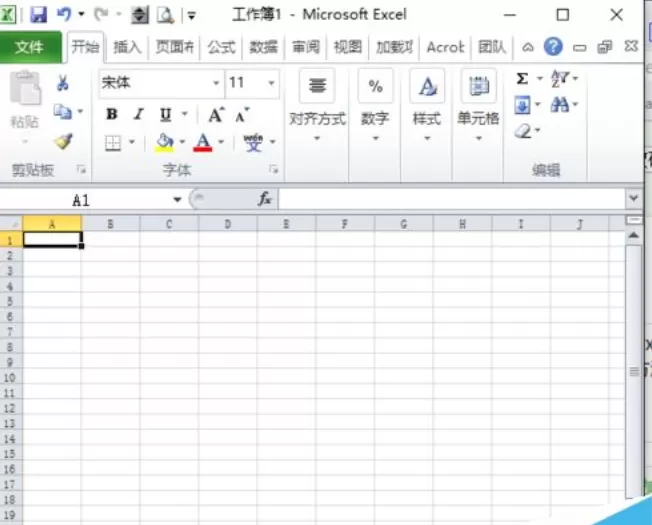The height and width of the screenshot is (525, 652).
Task: Toggle italic formatting
Action: click(x=138, y=114)
